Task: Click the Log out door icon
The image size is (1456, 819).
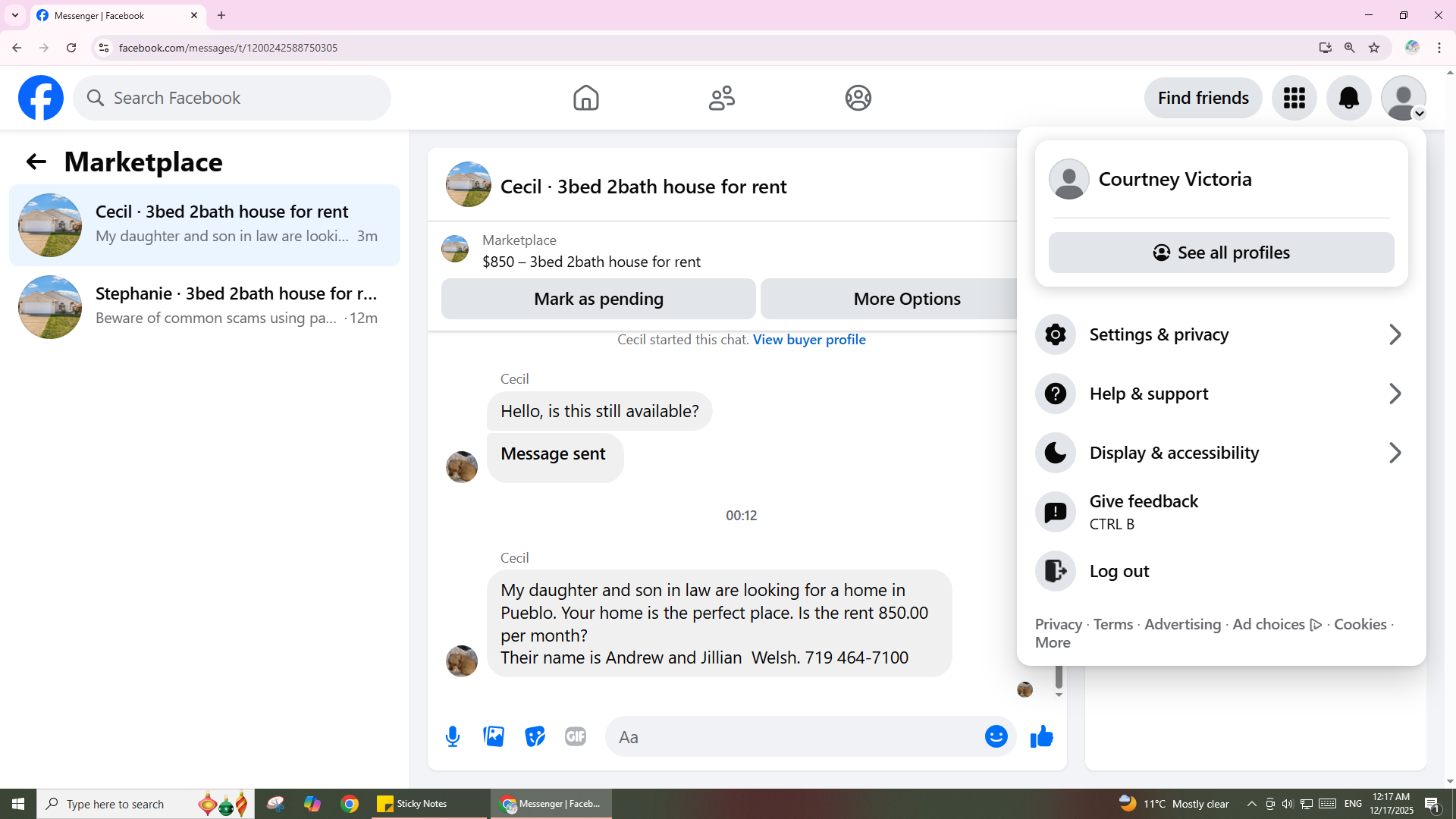Action: (1056, 571)
